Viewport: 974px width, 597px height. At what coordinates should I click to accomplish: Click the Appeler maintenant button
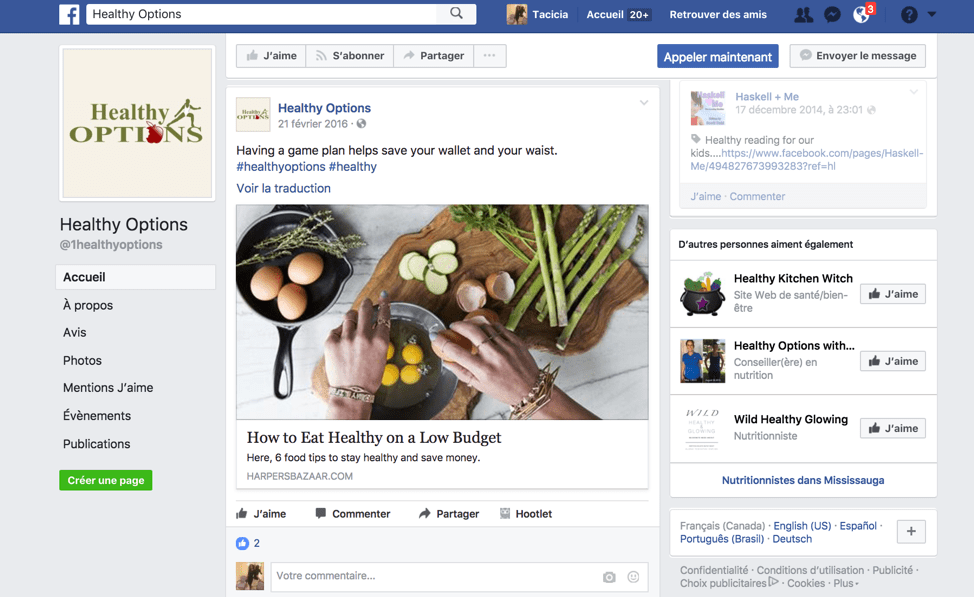pyautogui.click(x=718, y=56)
